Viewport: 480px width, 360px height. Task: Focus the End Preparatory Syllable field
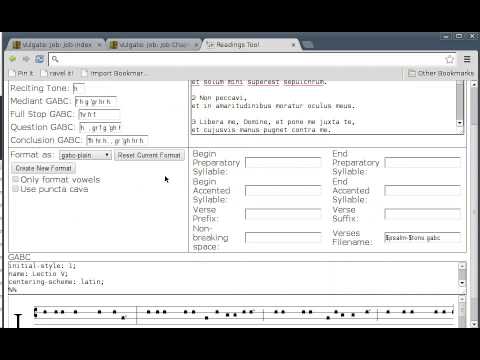tap(422, 163)
